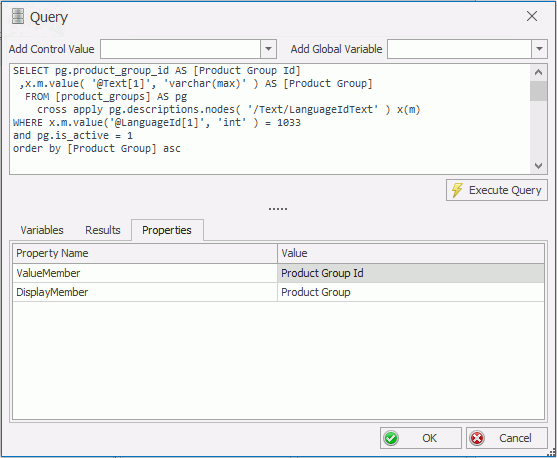Click the red X icon on Cancel

pyautogui.click(x=477, y=438)
